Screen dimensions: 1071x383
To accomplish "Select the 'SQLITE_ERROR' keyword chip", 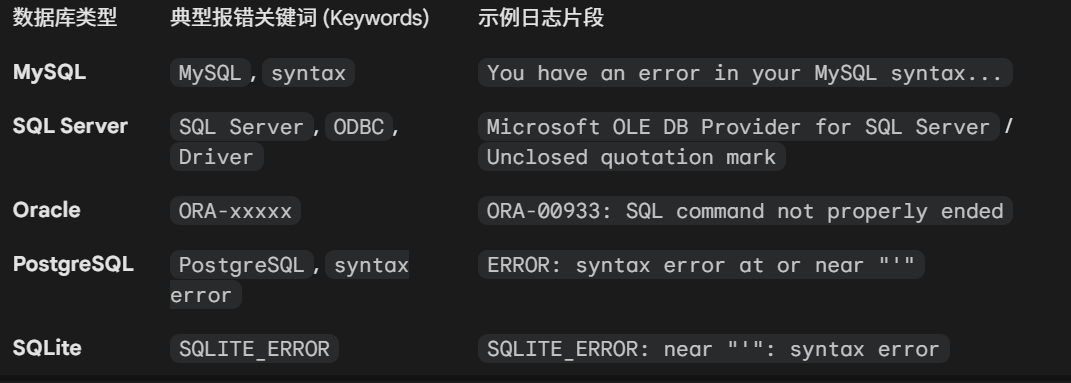I will (254, 349).
